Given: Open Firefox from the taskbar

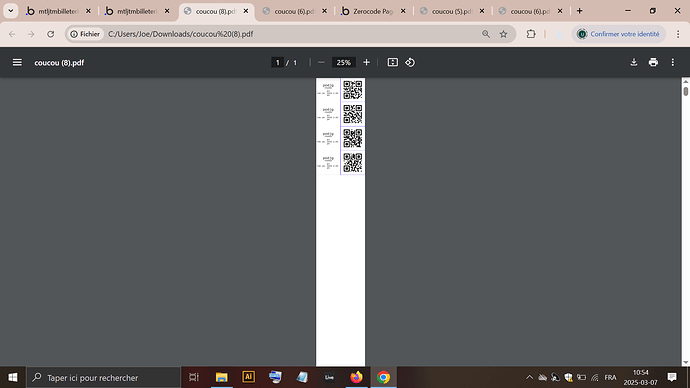Looking at the screenshot, I should point(356,377).
